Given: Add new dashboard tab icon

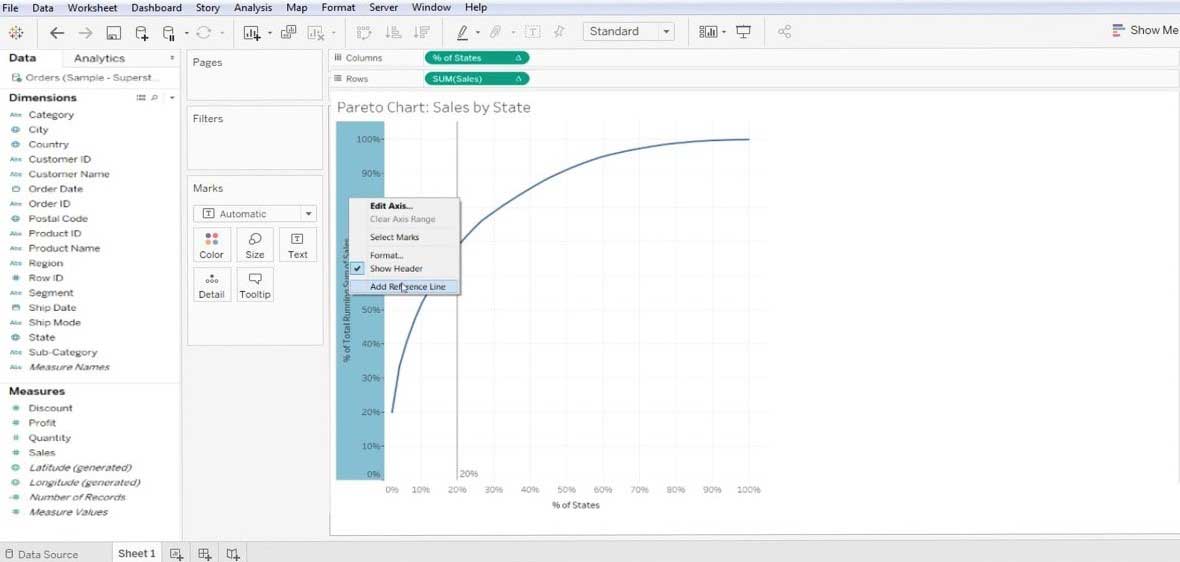Looking at the screenshot, I should point(205,554).
